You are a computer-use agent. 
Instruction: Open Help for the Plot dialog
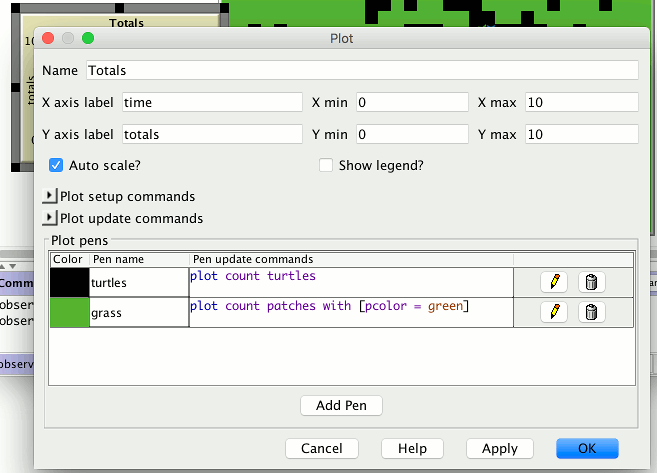(x=412, y=448)
